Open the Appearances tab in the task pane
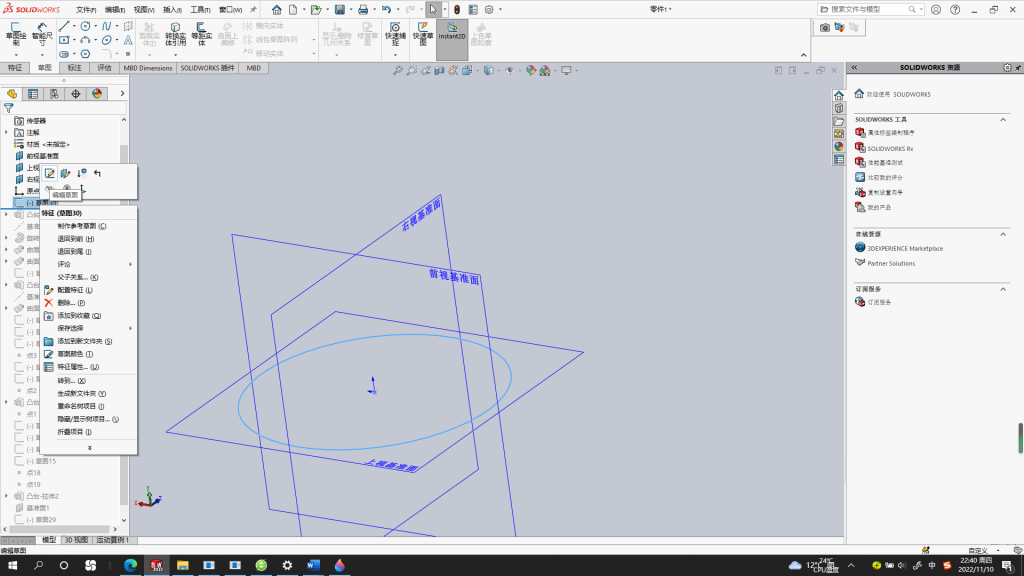1024x576 pixels. pos(839,147)
